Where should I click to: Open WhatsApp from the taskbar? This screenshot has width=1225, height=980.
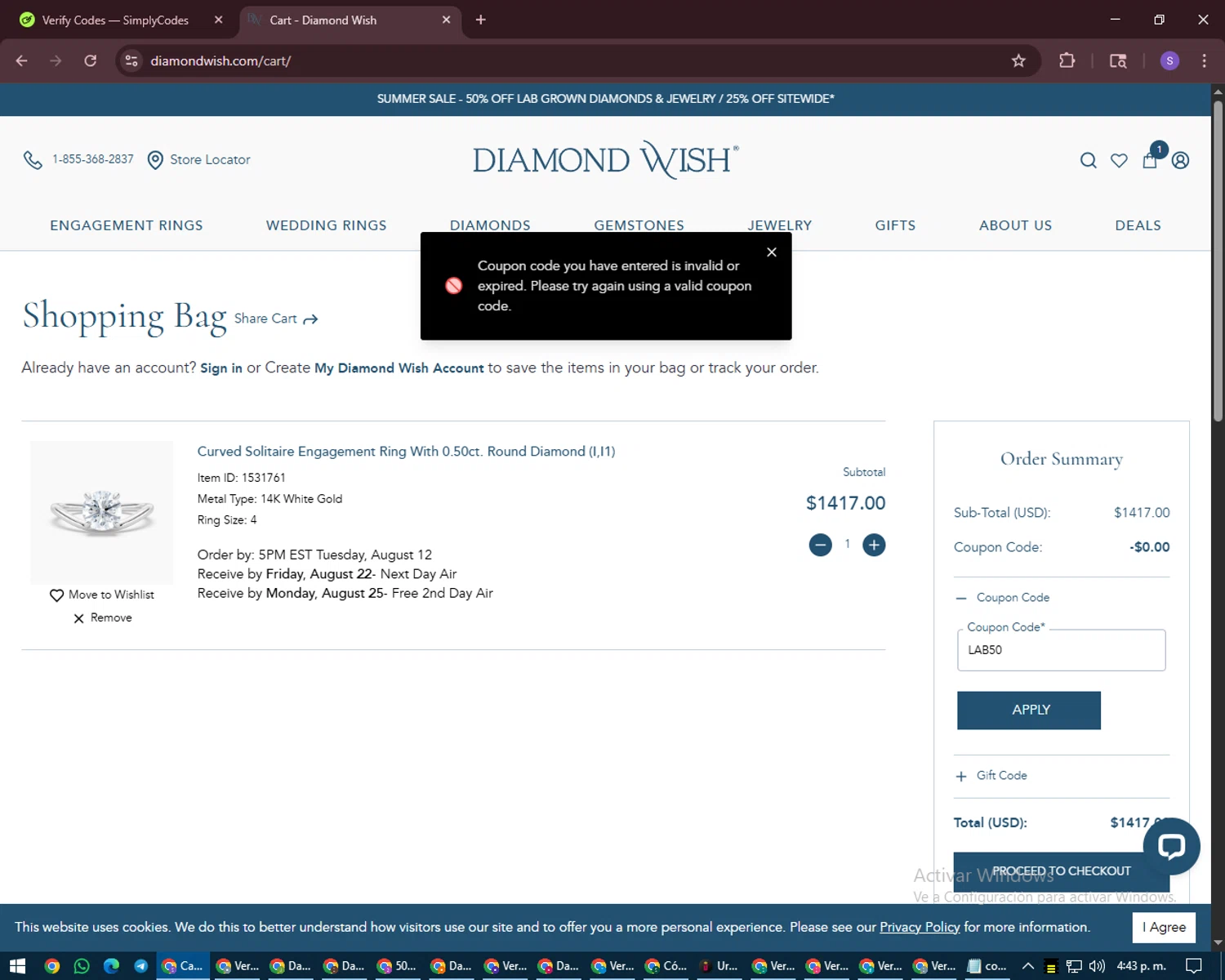pos(82,966)
